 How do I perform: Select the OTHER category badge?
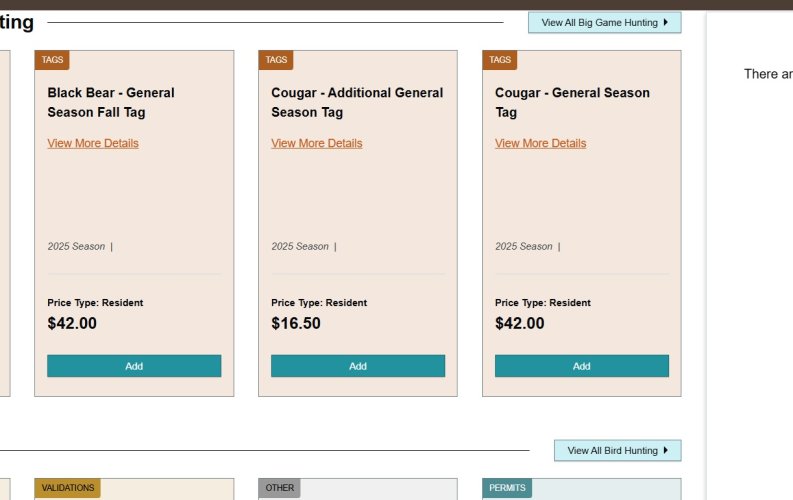point(280,488)
